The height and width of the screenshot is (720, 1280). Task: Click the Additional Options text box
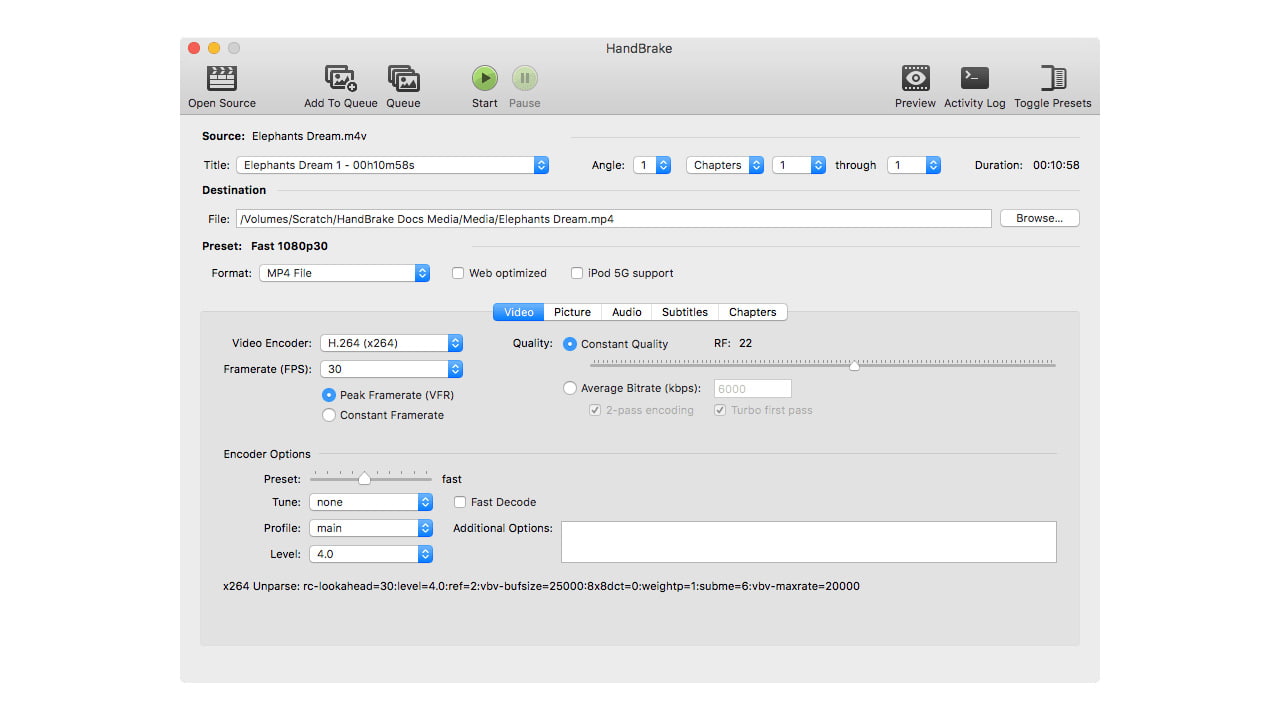[808, 542]
